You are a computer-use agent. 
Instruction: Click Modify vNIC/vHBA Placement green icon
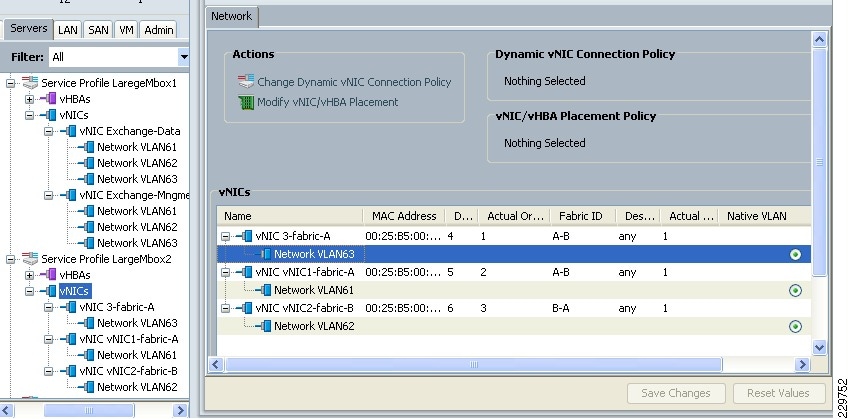tap(245, 102)
